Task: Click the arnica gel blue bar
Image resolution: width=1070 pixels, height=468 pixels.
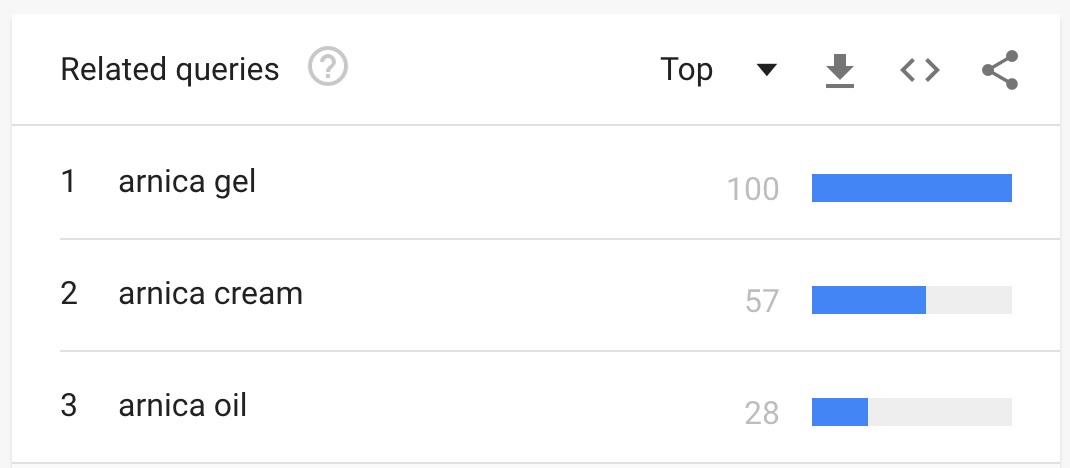Action: point(912,188)
